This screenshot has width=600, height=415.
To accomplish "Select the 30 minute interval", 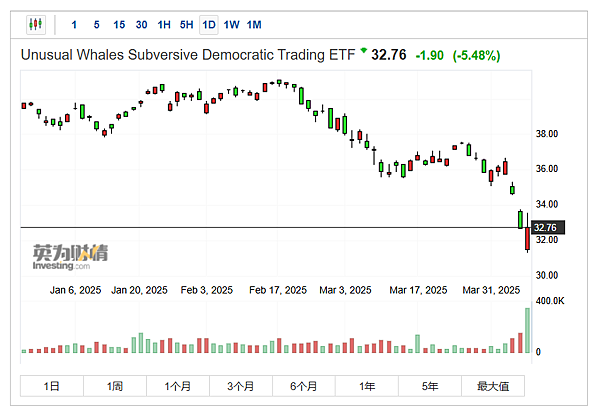I will tap(142, 25).
